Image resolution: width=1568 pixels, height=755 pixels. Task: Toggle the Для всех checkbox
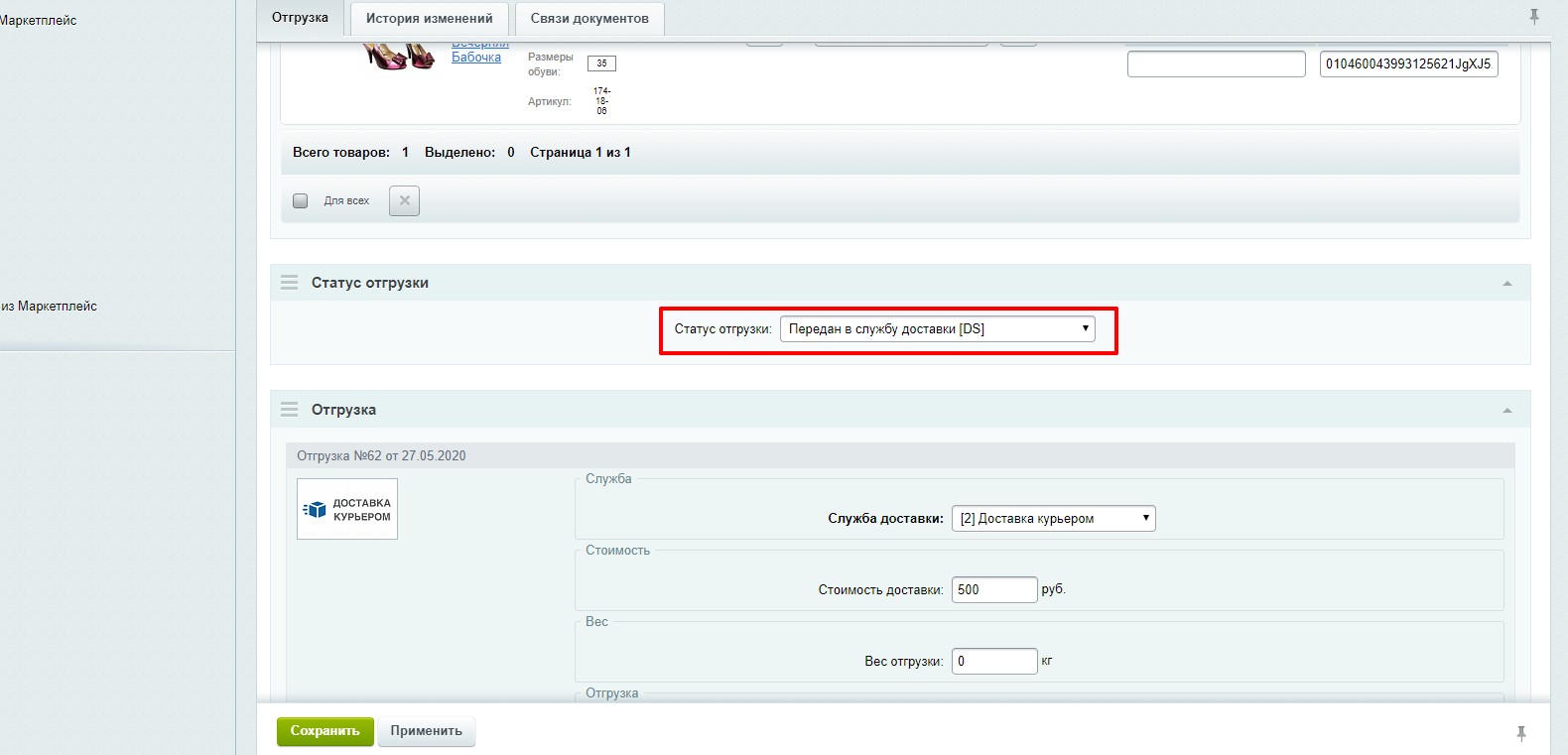tap(301, 200)
